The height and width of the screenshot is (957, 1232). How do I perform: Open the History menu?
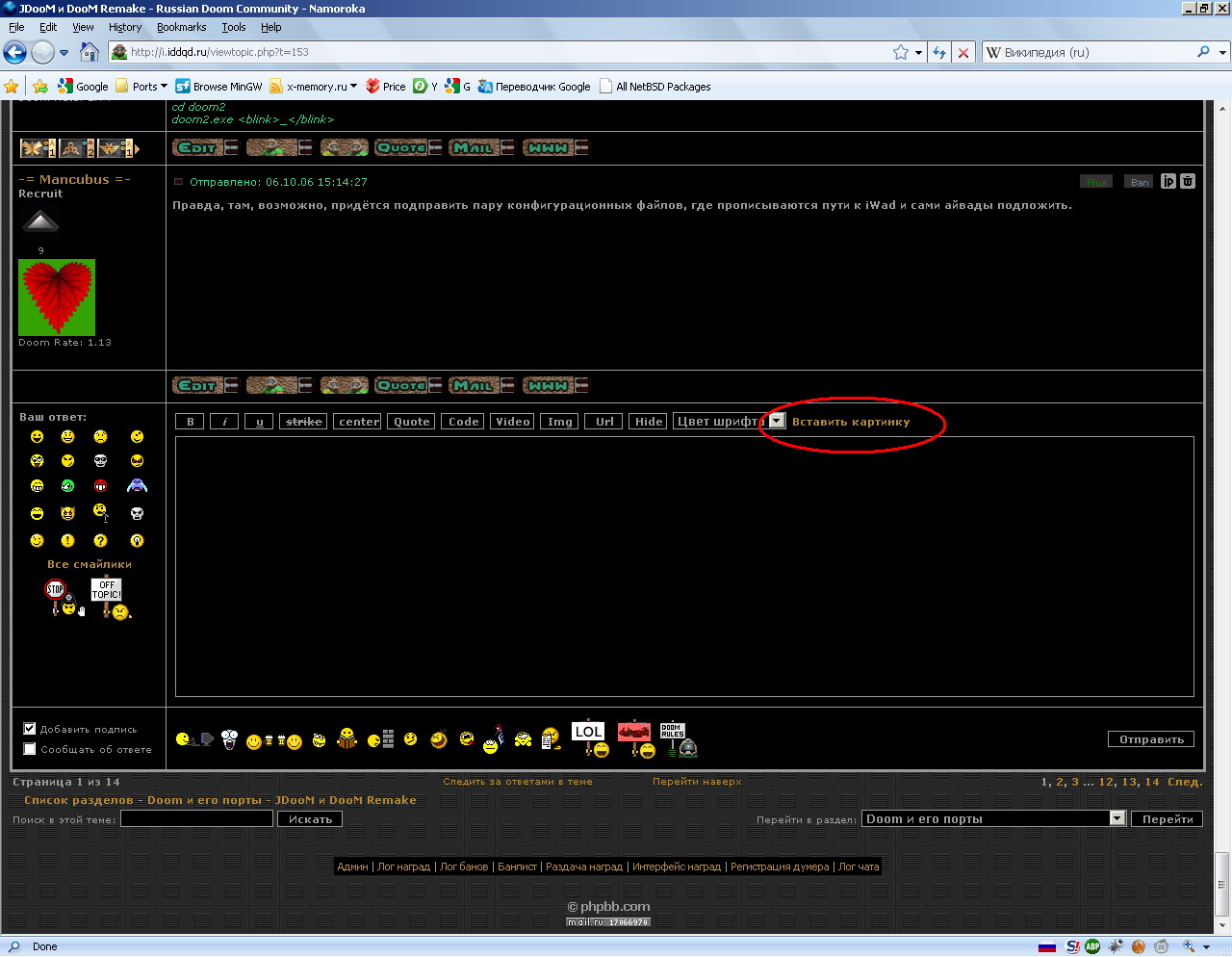click(124, 27)
